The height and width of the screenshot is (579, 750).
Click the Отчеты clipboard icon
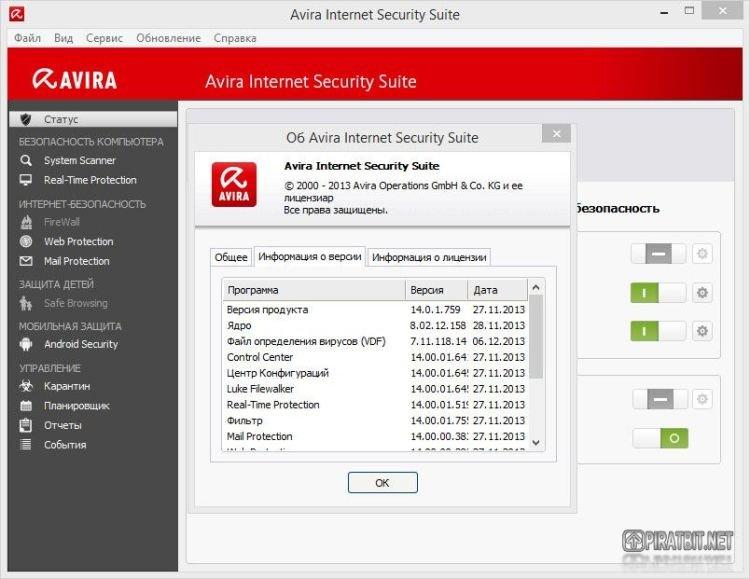coord(26,425)
